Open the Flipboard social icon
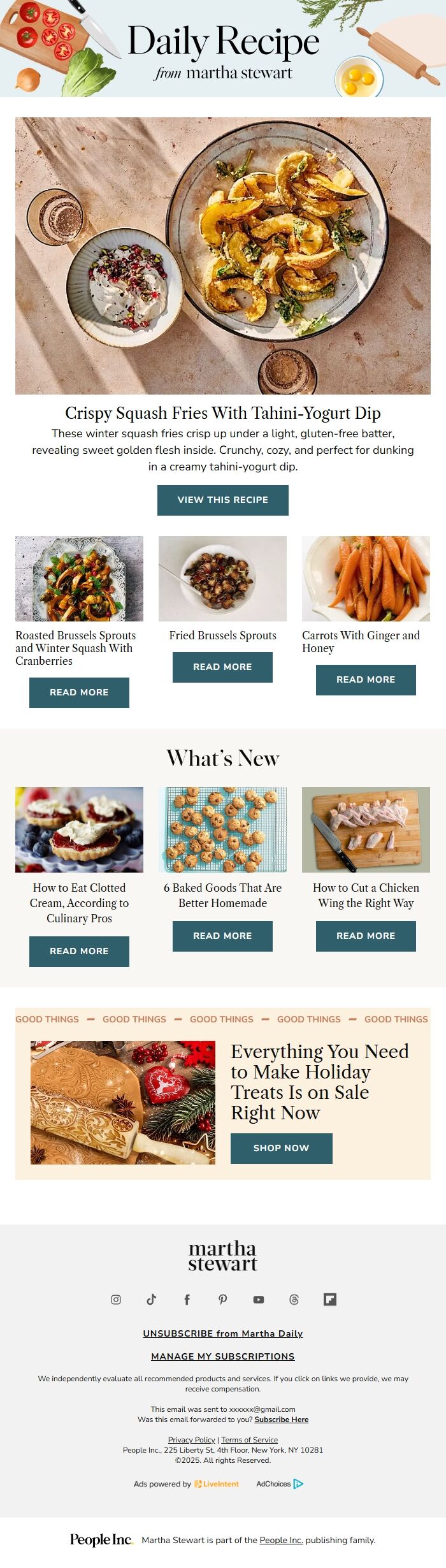 [x=329, y=1299]
